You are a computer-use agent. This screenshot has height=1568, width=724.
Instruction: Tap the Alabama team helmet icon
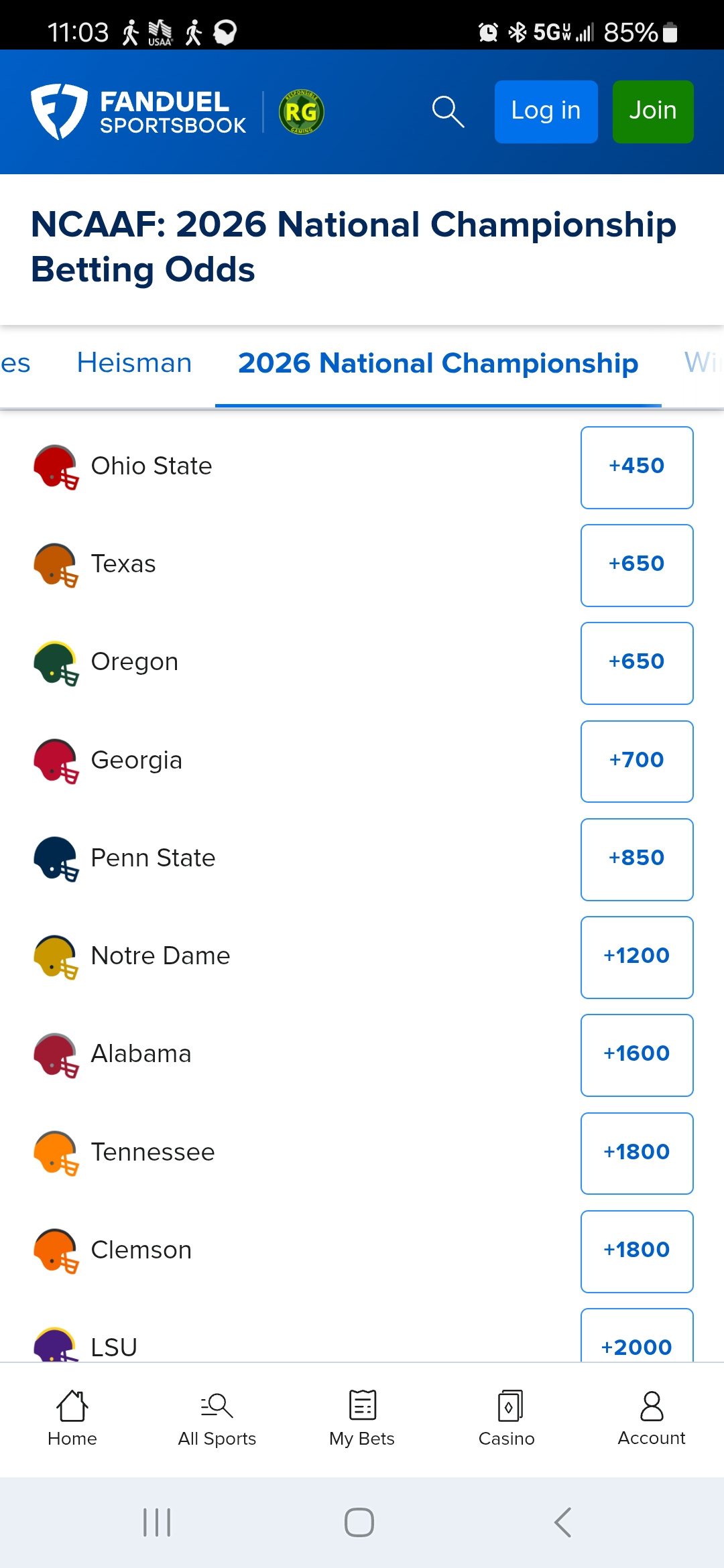(56, 1055)
